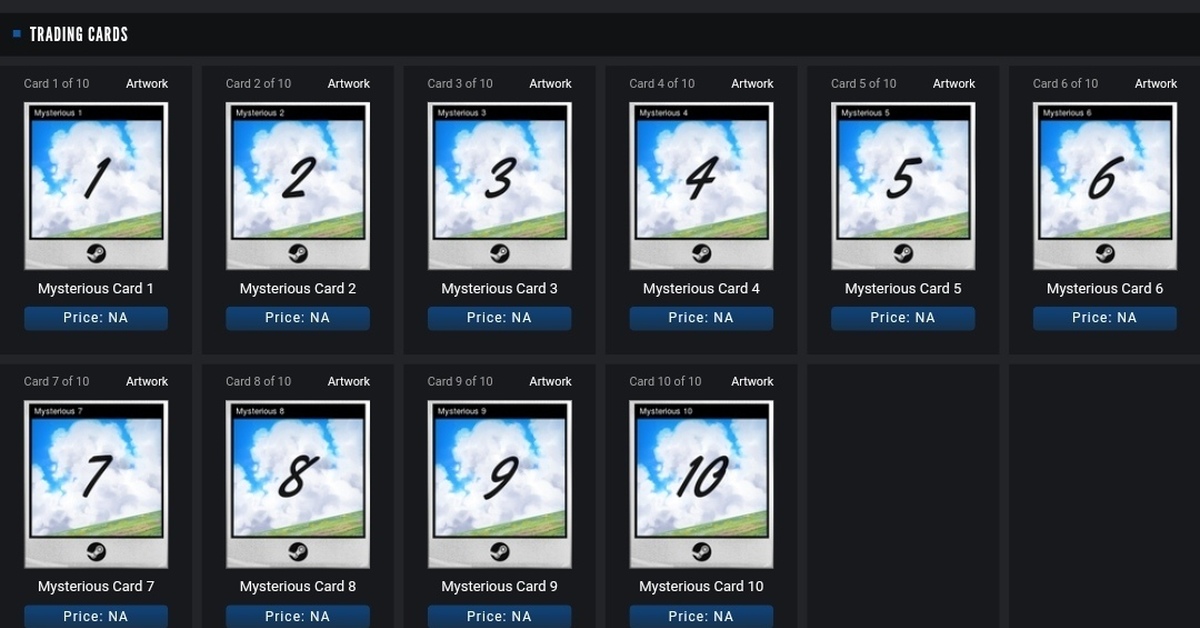Click the 'Card 2 of 10' label
Viewport: 1200px width, 628px height.
pos(258,84)
